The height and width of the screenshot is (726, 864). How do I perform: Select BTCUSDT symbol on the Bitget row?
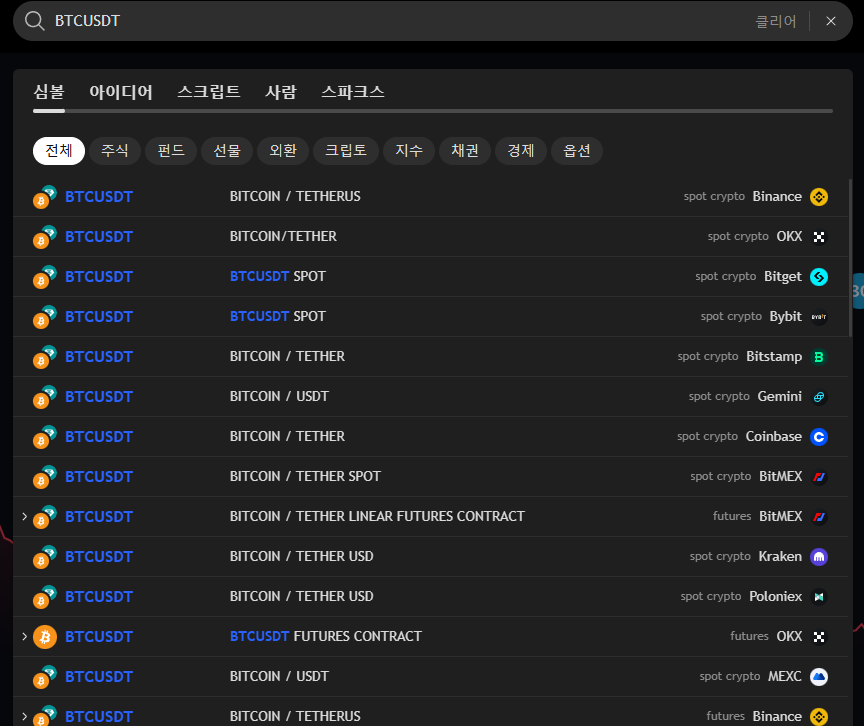(x=99, y=277)
